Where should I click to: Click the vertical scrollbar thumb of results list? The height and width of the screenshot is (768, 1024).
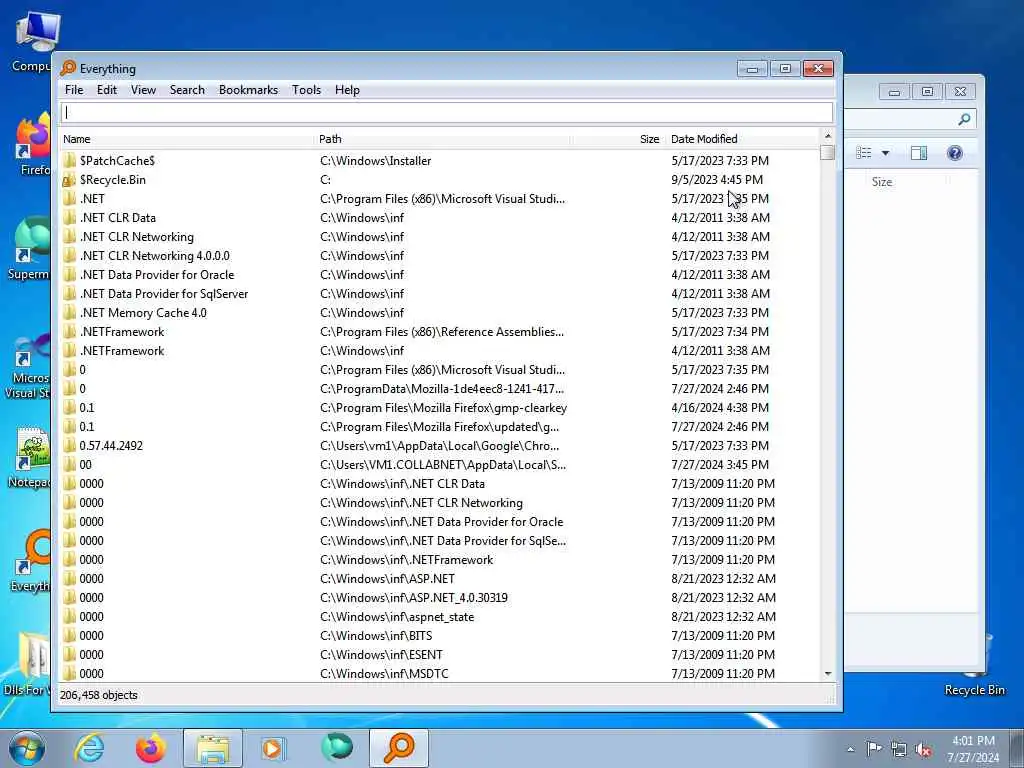click(827, 152)
